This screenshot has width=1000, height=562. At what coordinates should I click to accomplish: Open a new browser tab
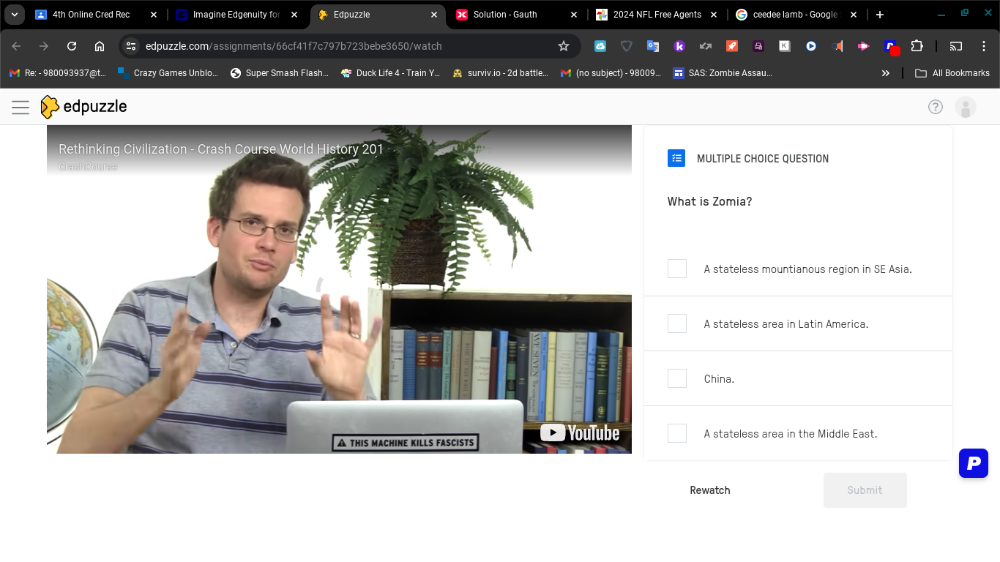879,15
